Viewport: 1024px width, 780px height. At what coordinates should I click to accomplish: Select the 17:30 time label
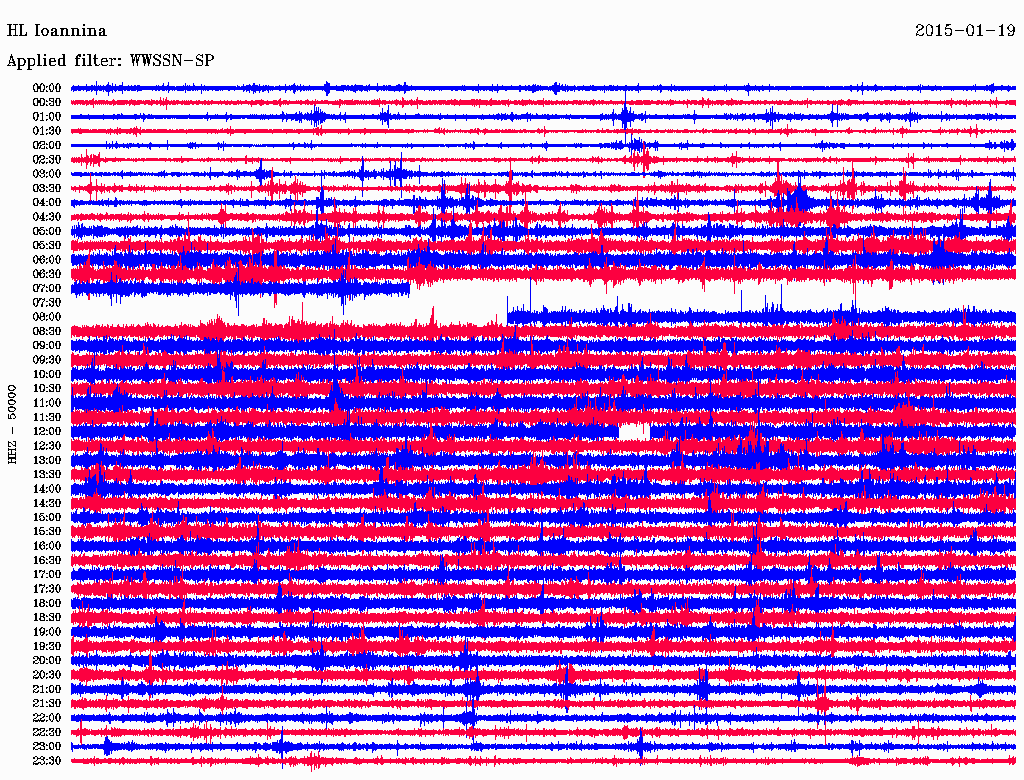(x=47, y=589)
